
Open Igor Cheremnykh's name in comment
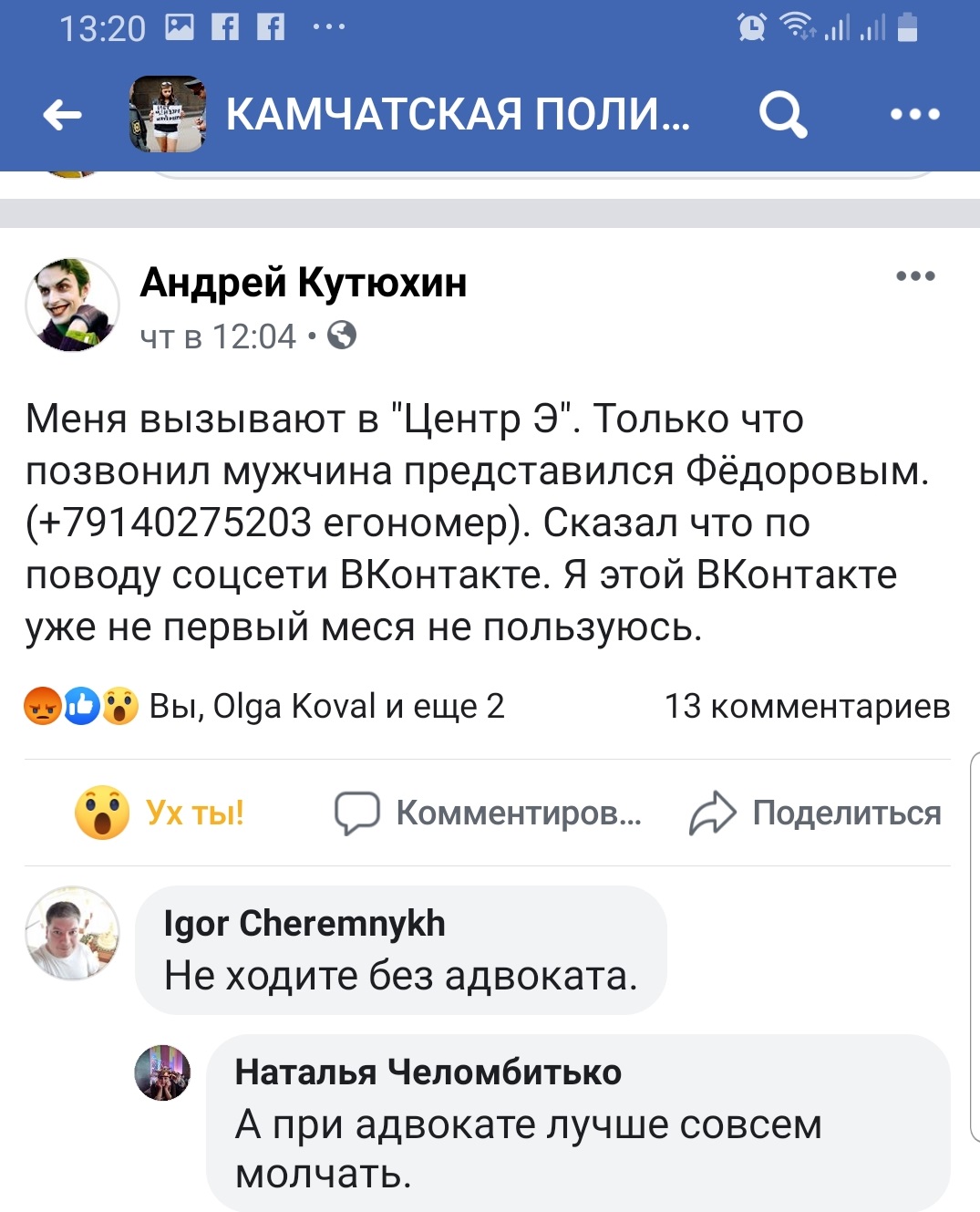(304, 924)
